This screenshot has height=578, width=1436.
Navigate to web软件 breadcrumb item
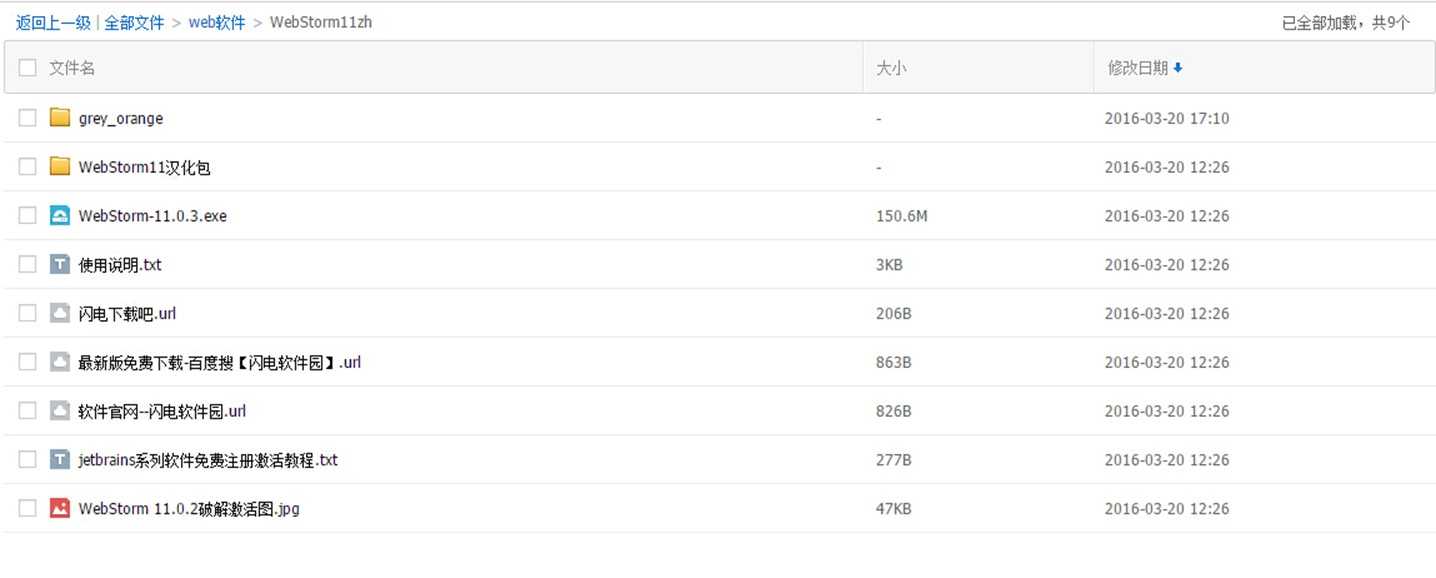point(217,22)
